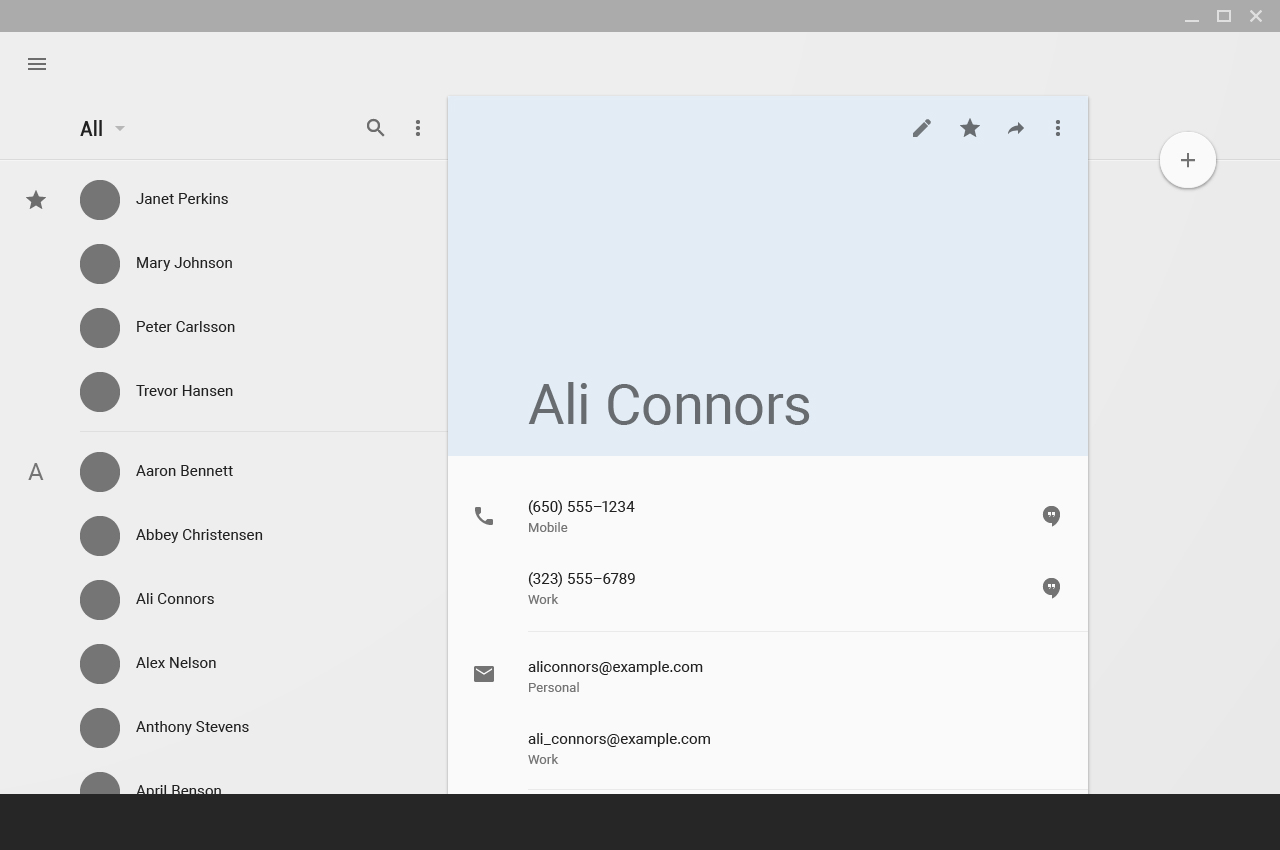The image size is (1280, 850).
Task: Message the mobile number via Hangouts icon
Action: pos(1051,516)
